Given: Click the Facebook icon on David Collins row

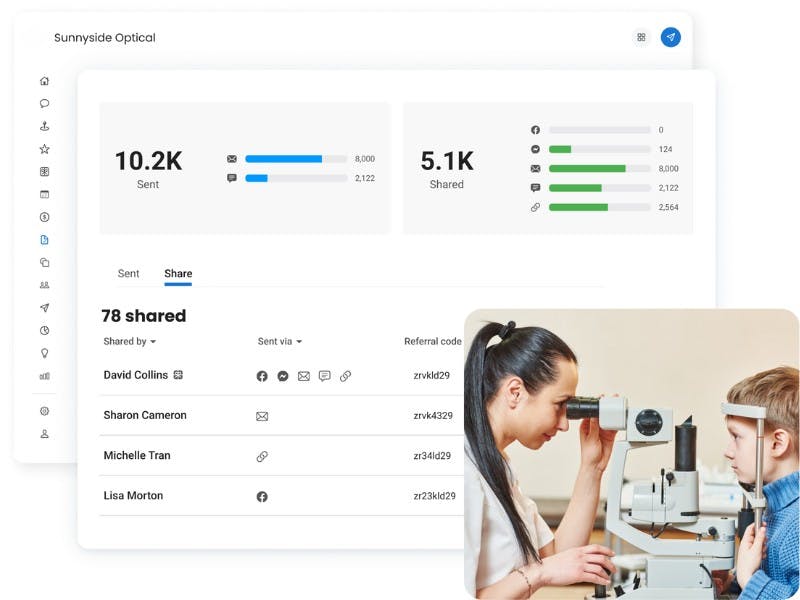Looking at the screenshot, I should (x=261, y=376).
